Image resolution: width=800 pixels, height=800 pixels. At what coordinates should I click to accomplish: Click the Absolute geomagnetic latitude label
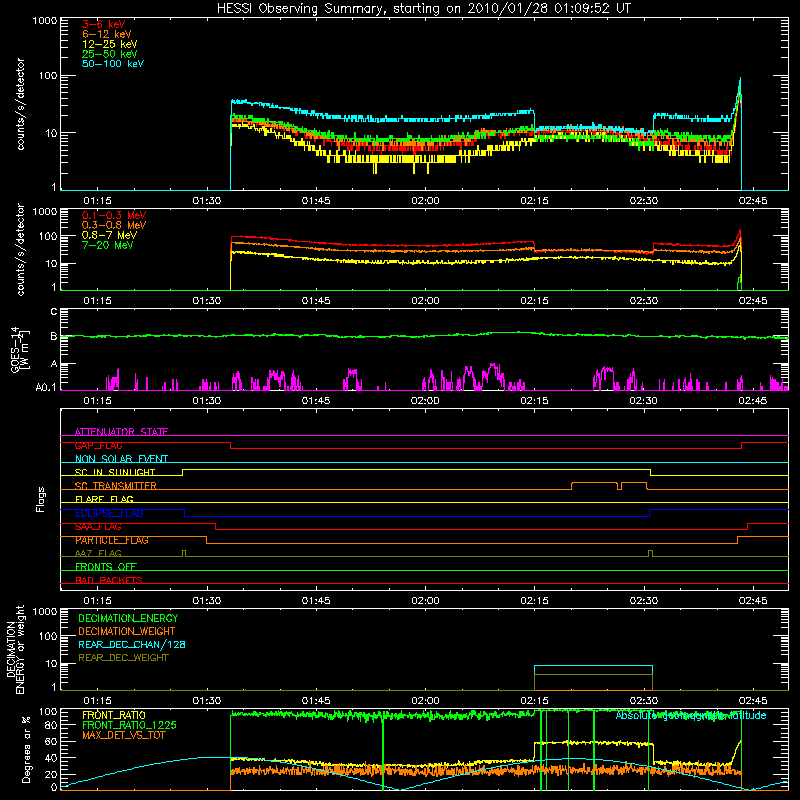(x=691, y=715)
